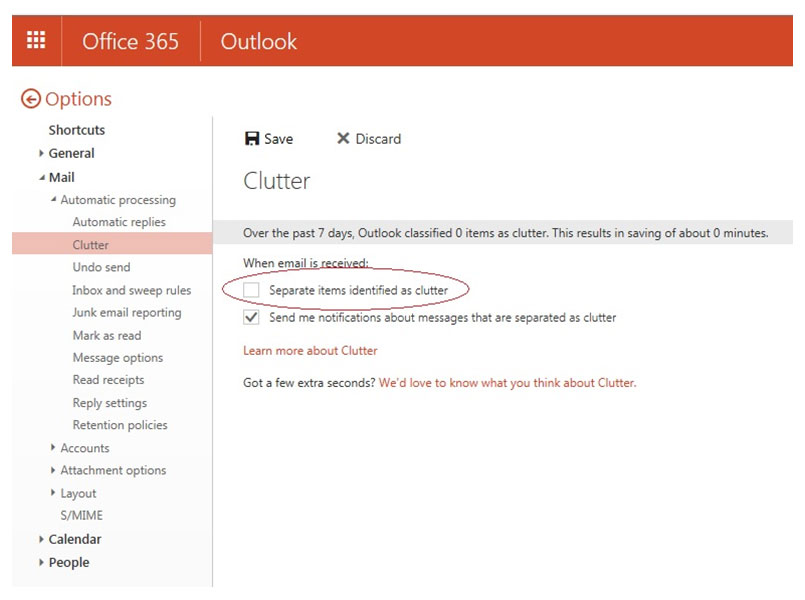Open Learn about Clutter link
Screen dimensions: 805x600
point(309,350)
